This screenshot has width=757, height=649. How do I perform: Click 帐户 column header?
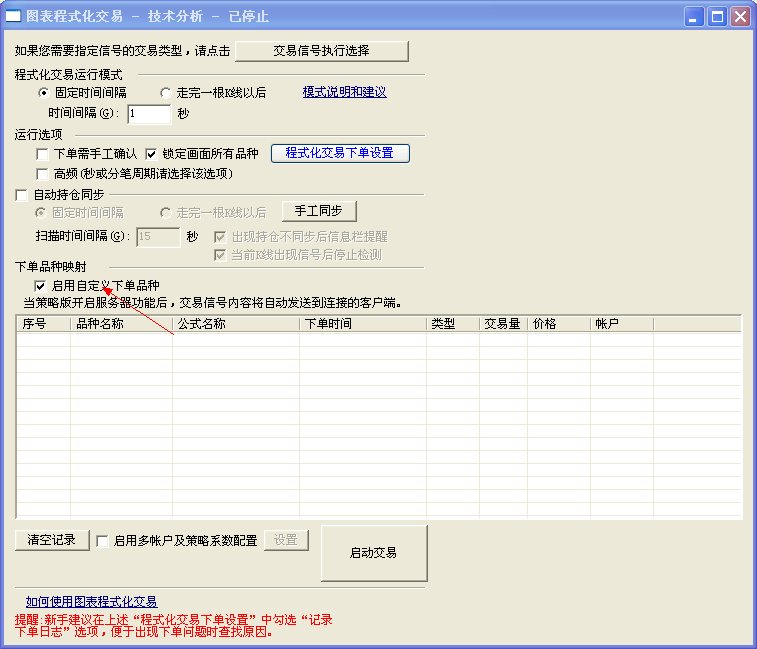pos(622,324)
